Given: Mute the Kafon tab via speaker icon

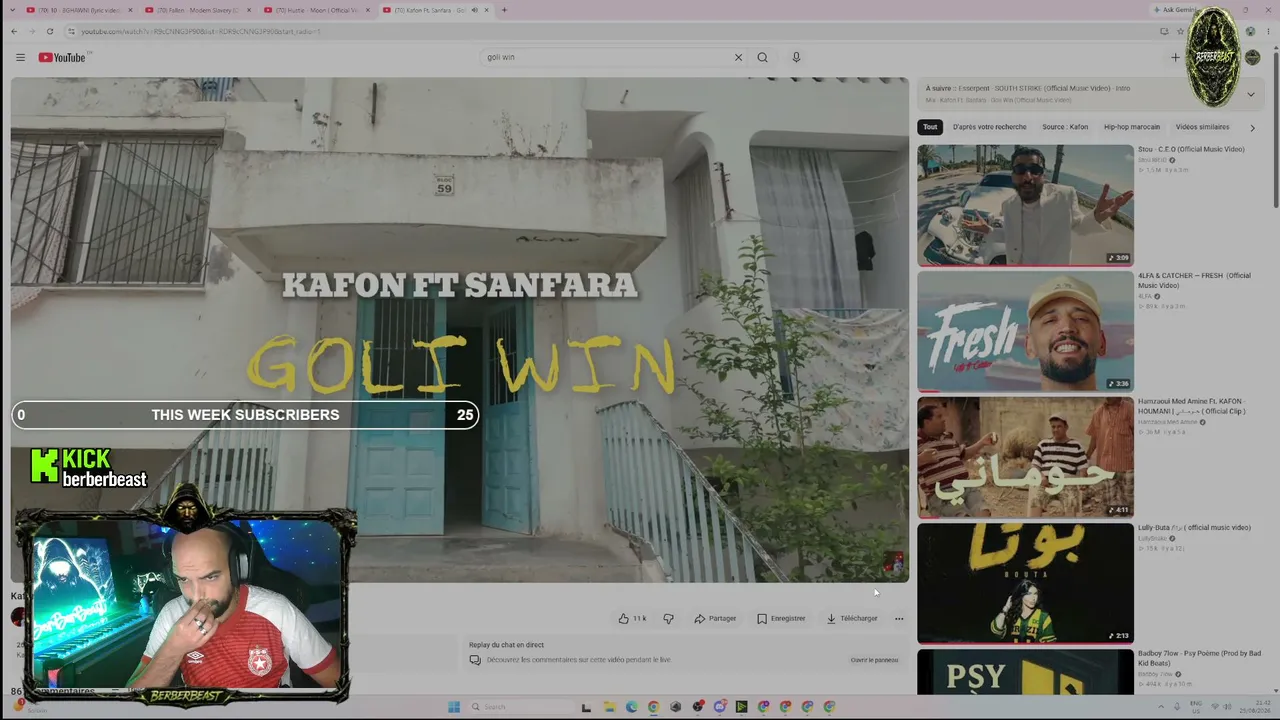Looking at the screenshot, I should (474, 10).
